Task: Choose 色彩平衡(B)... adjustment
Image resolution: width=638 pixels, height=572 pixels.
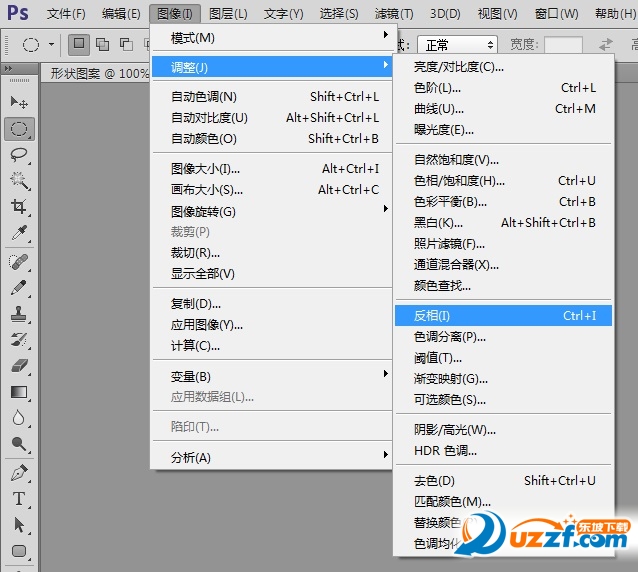Action: click(x=503, y=201)
